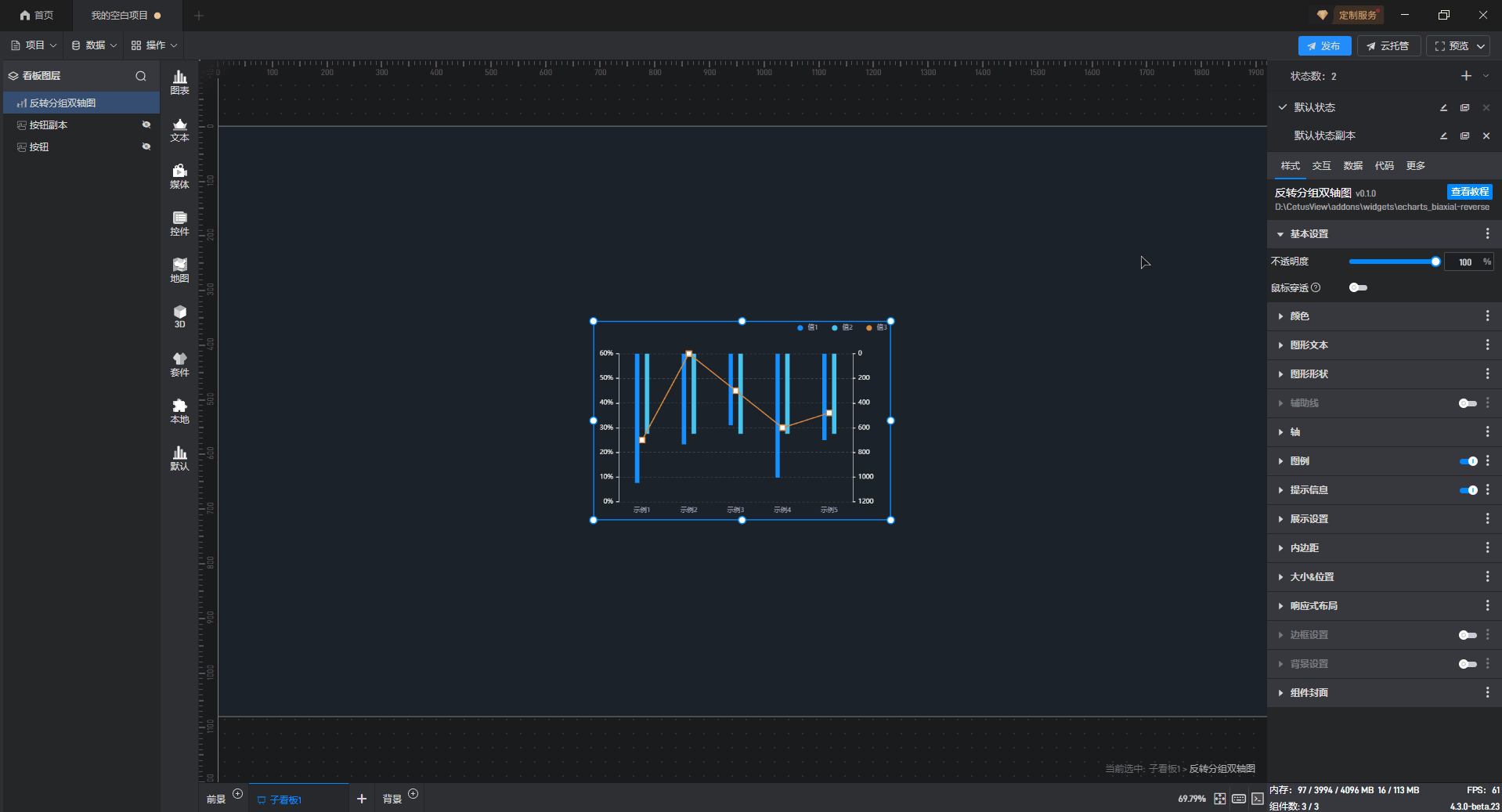Switch to the 交互 tab
1502x812 pixels.
point(1321,166)
